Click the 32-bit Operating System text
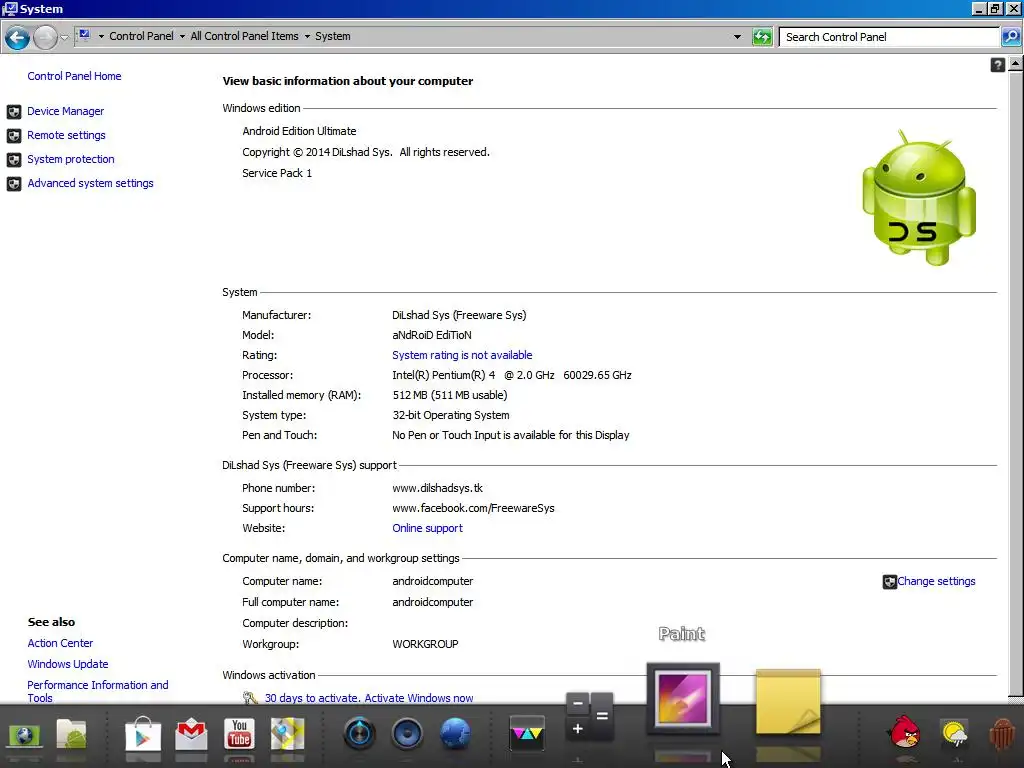The image size is (1024, 768). click(x=451, y=415)
